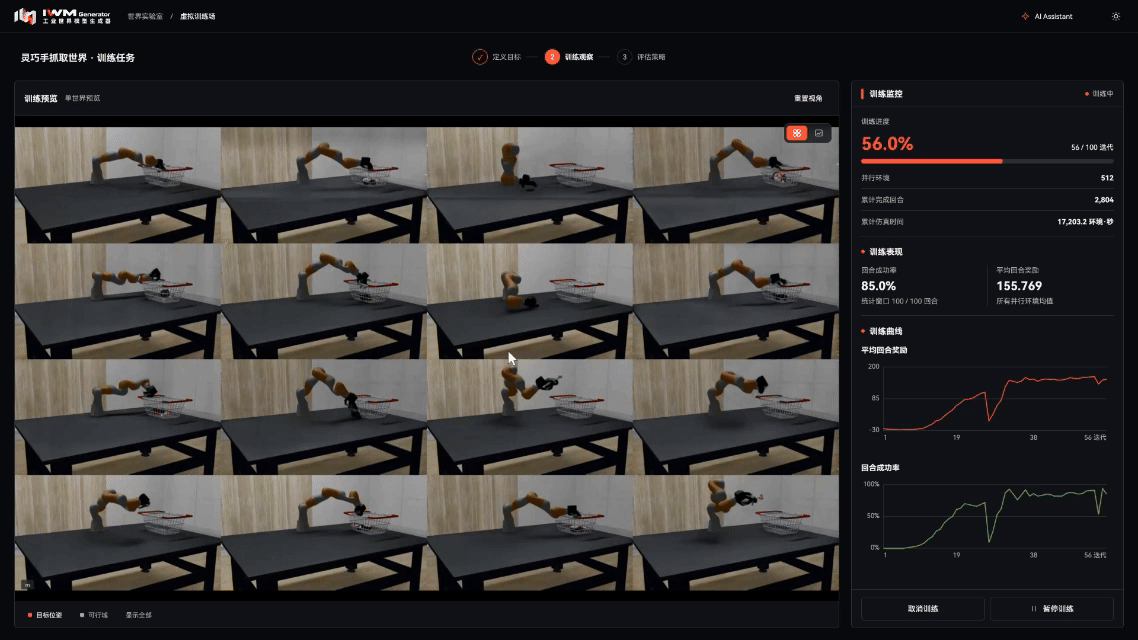Click the IWM Generator logo

pyautogui.click(x=62, y=16)
